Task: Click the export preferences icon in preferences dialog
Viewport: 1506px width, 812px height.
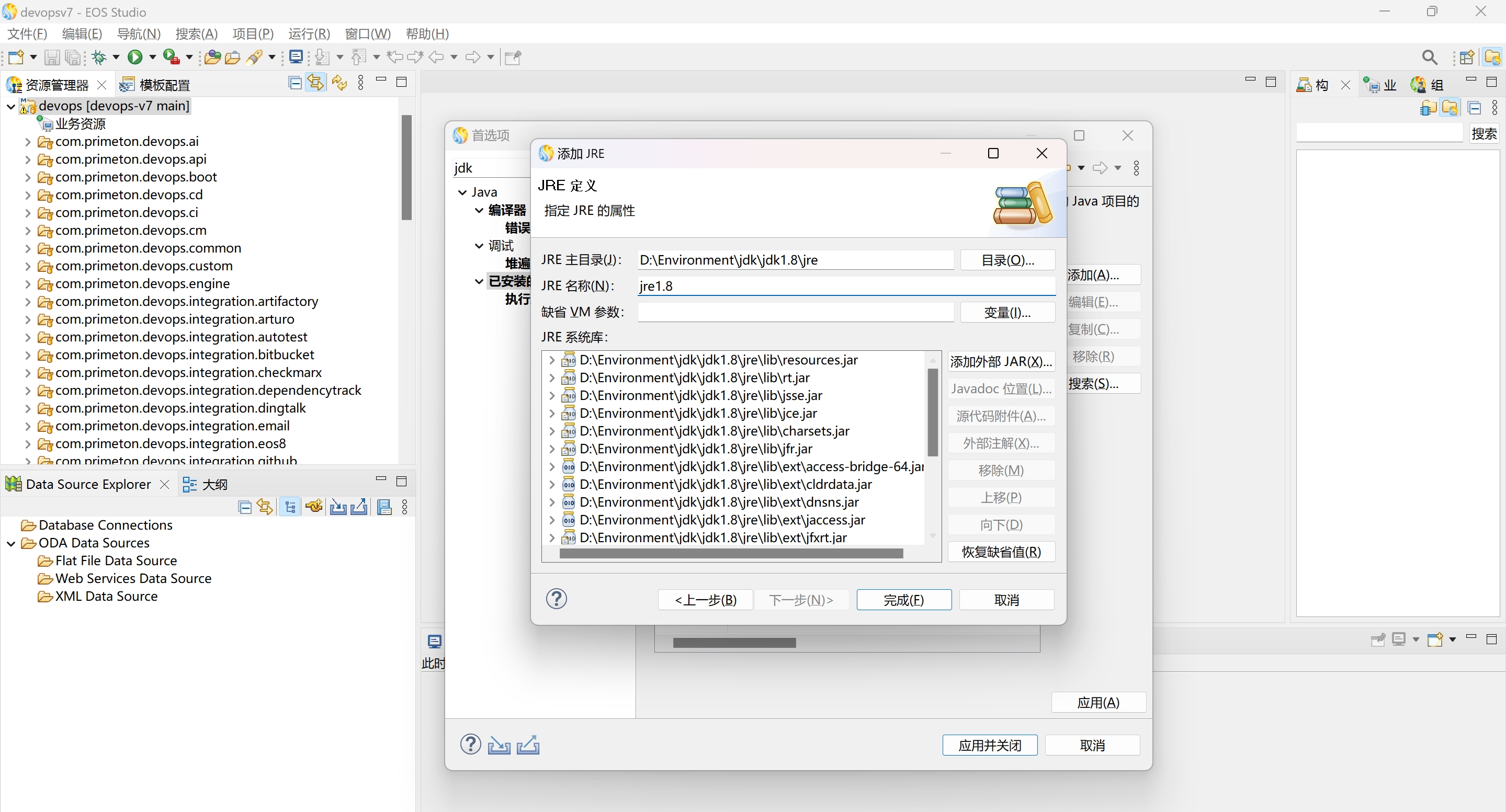Action: coord(528,745)
